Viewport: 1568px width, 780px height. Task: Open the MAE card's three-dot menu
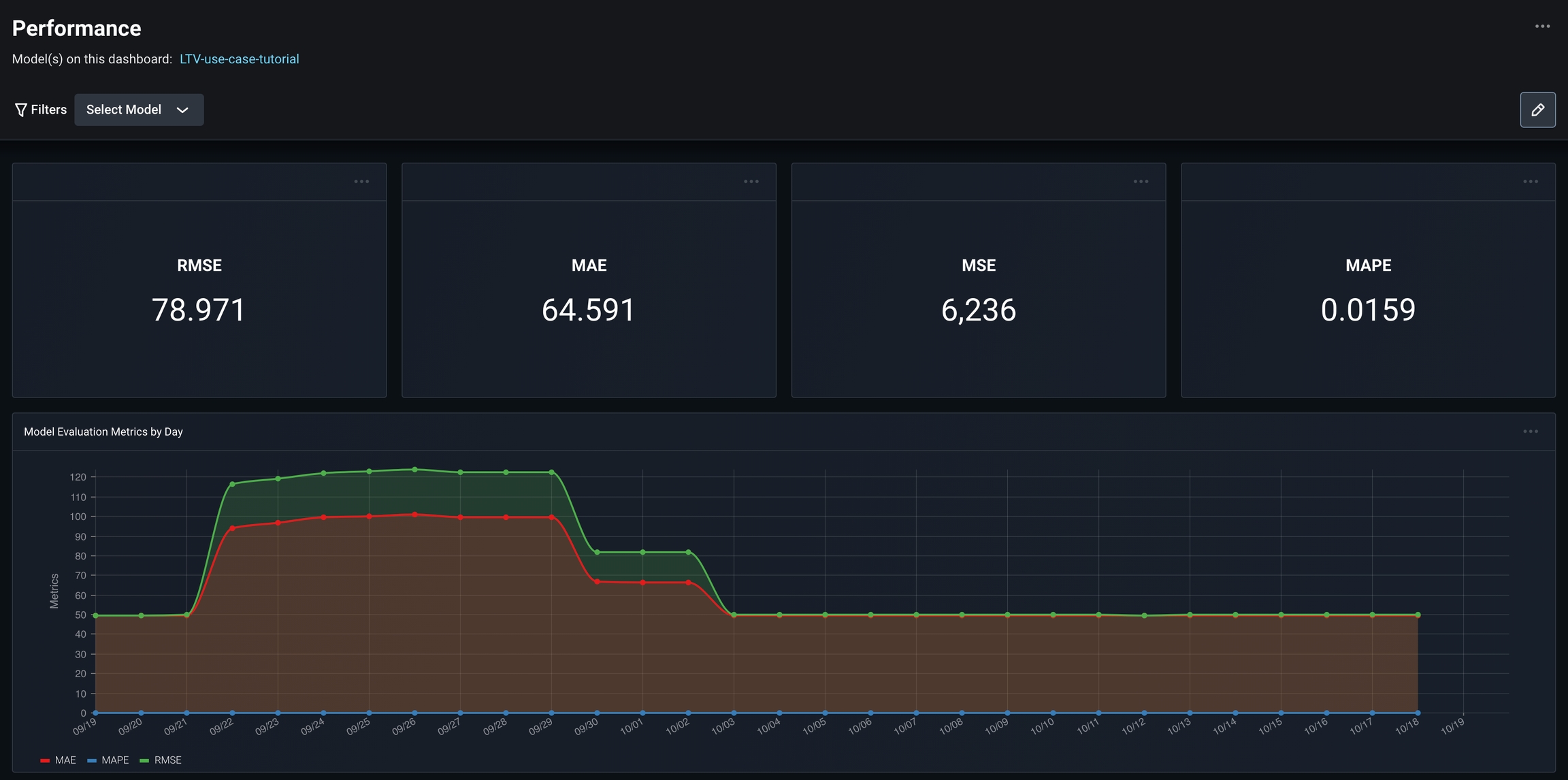coord(751,182)
